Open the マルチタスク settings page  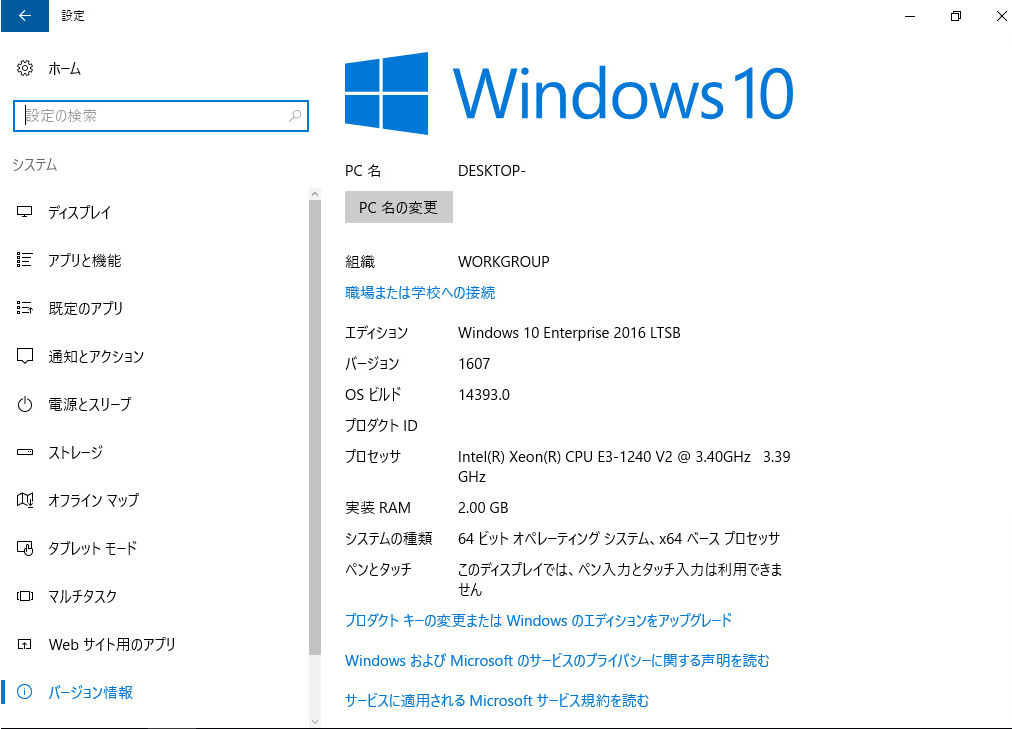pyautogui.click(x=82, y=596)
